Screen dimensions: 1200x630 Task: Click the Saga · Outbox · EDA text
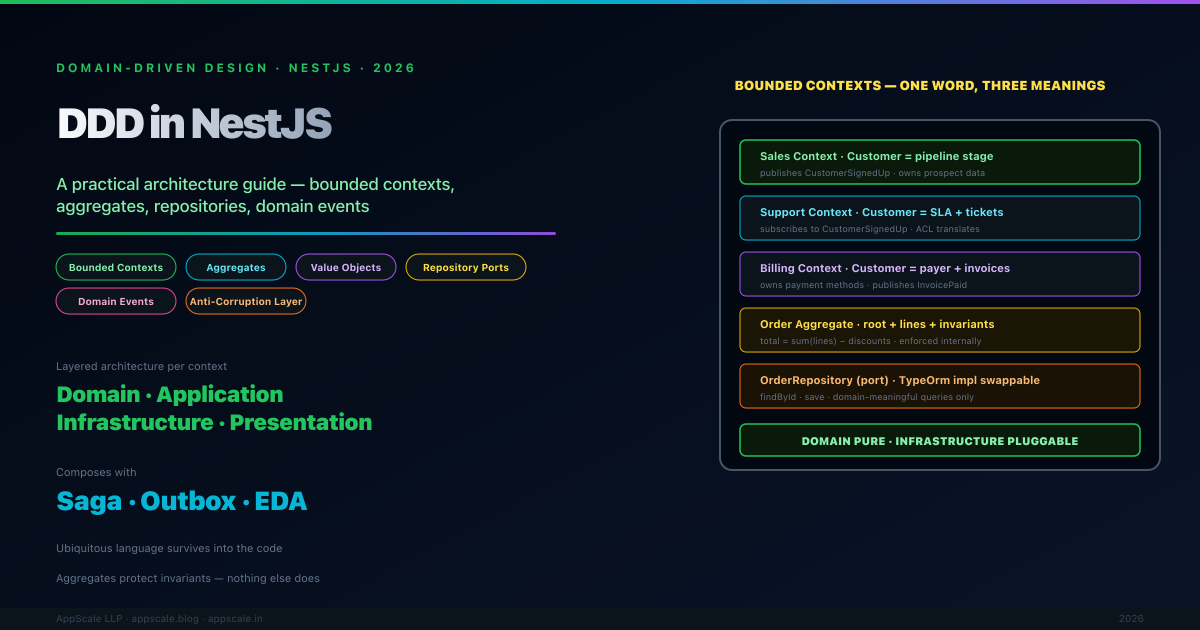(181, 501)
